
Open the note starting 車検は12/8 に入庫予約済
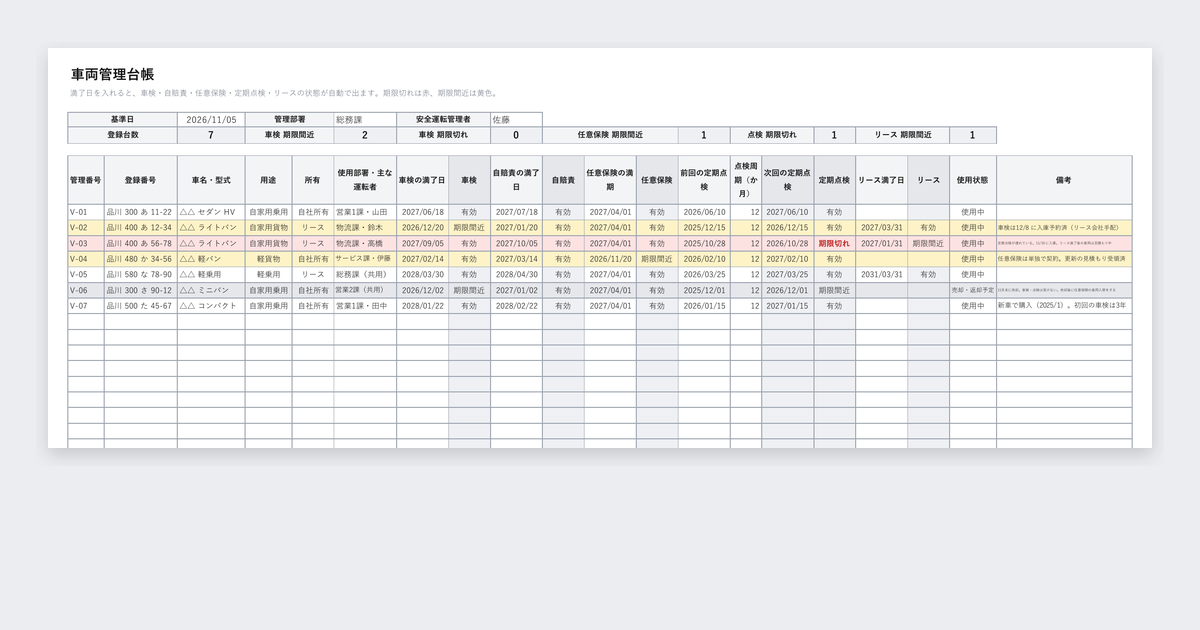coord(1064,228)
